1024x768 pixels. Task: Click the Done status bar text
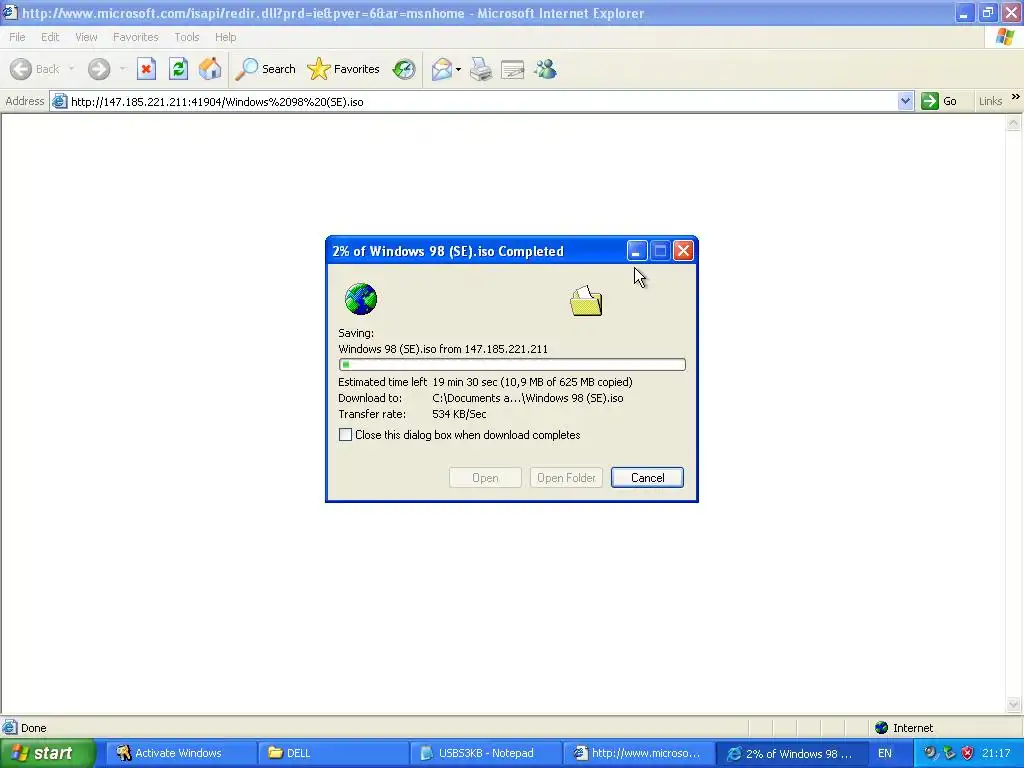coord(33,728)
